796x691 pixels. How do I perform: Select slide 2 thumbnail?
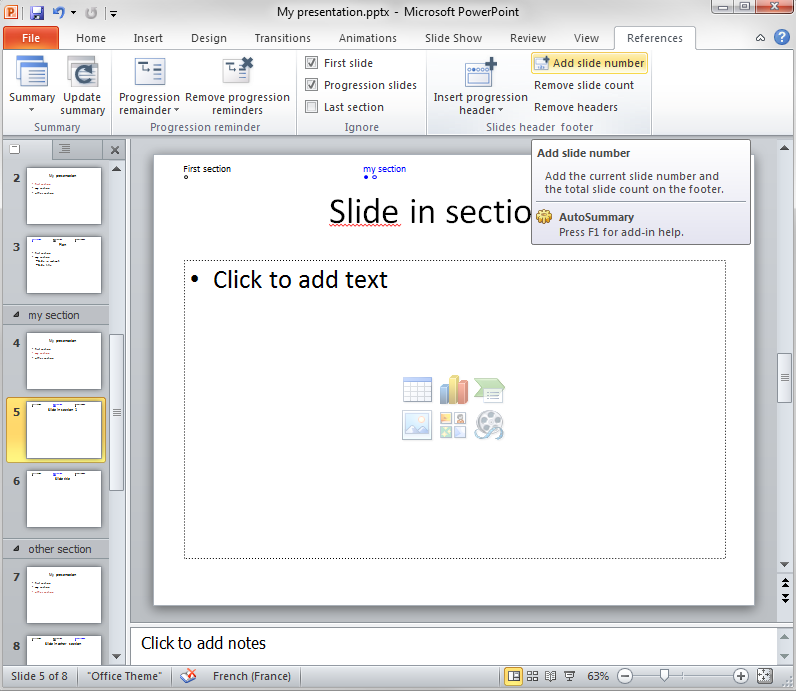pyautogui.click(x=64, y=195)
